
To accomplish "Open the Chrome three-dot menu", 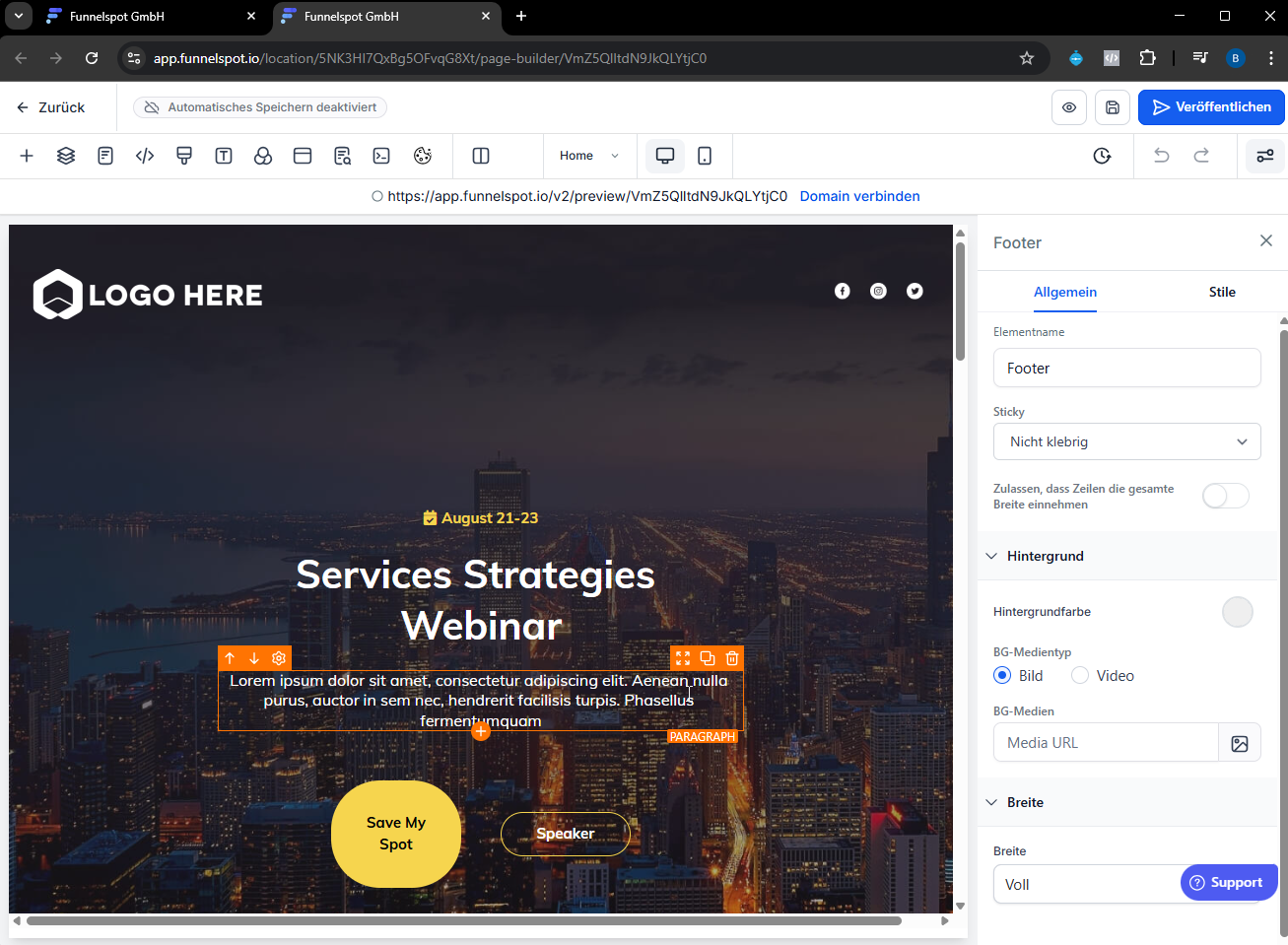I will coord(1271,58).
